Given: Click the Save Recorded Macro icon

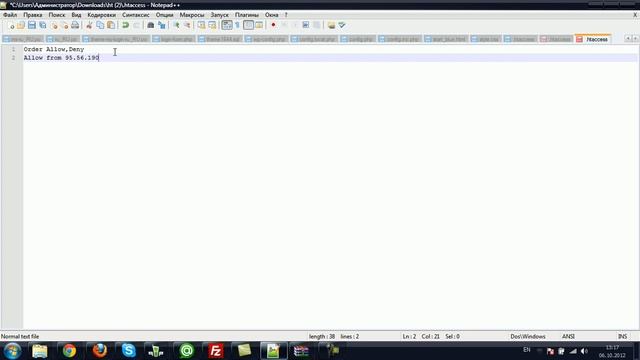Looking at the screenshot, I should (x=317, y=25).
